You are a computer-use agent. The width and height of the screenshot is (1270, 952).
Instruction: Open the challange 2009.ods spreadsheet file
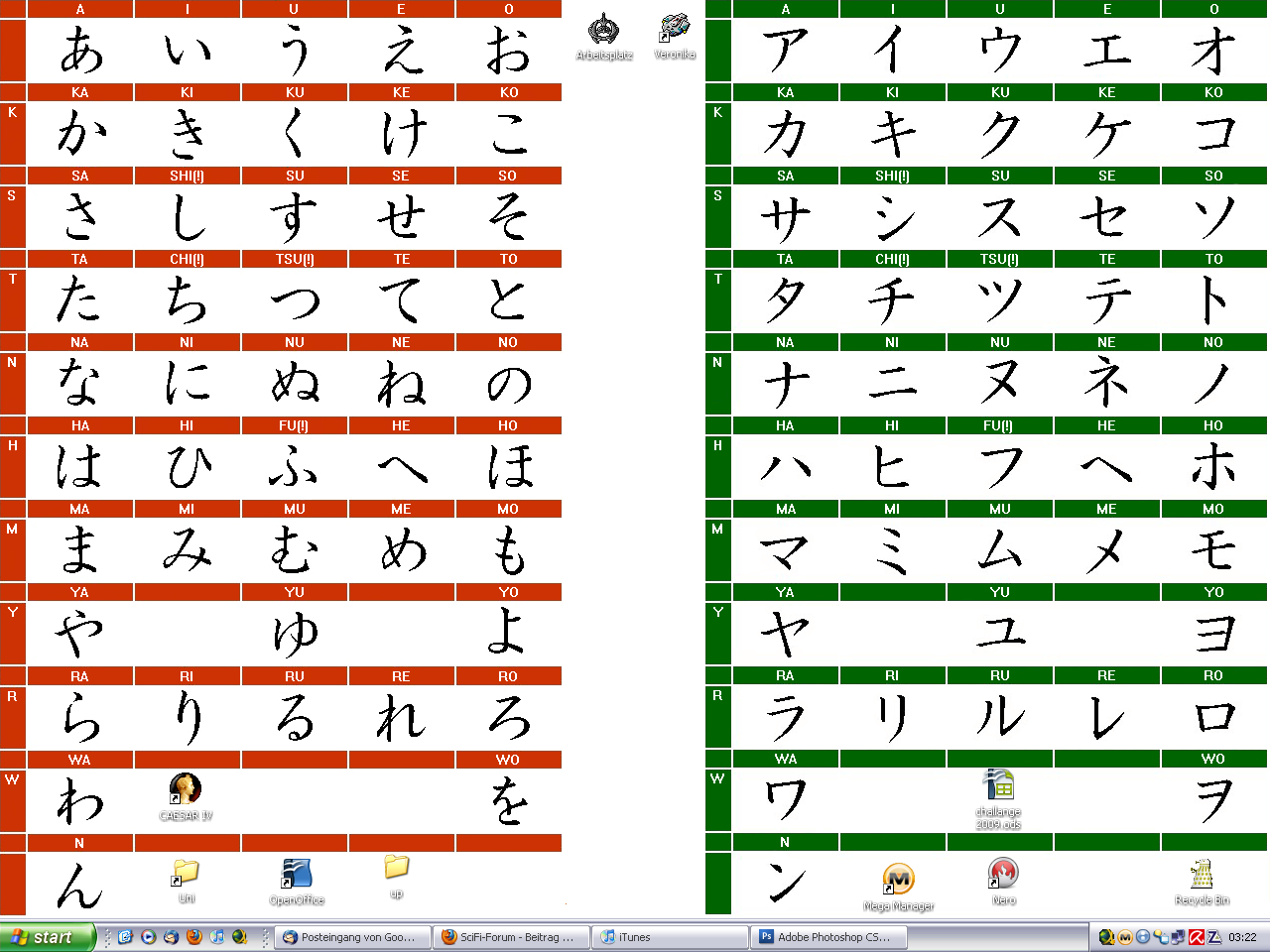coord(998,788)
